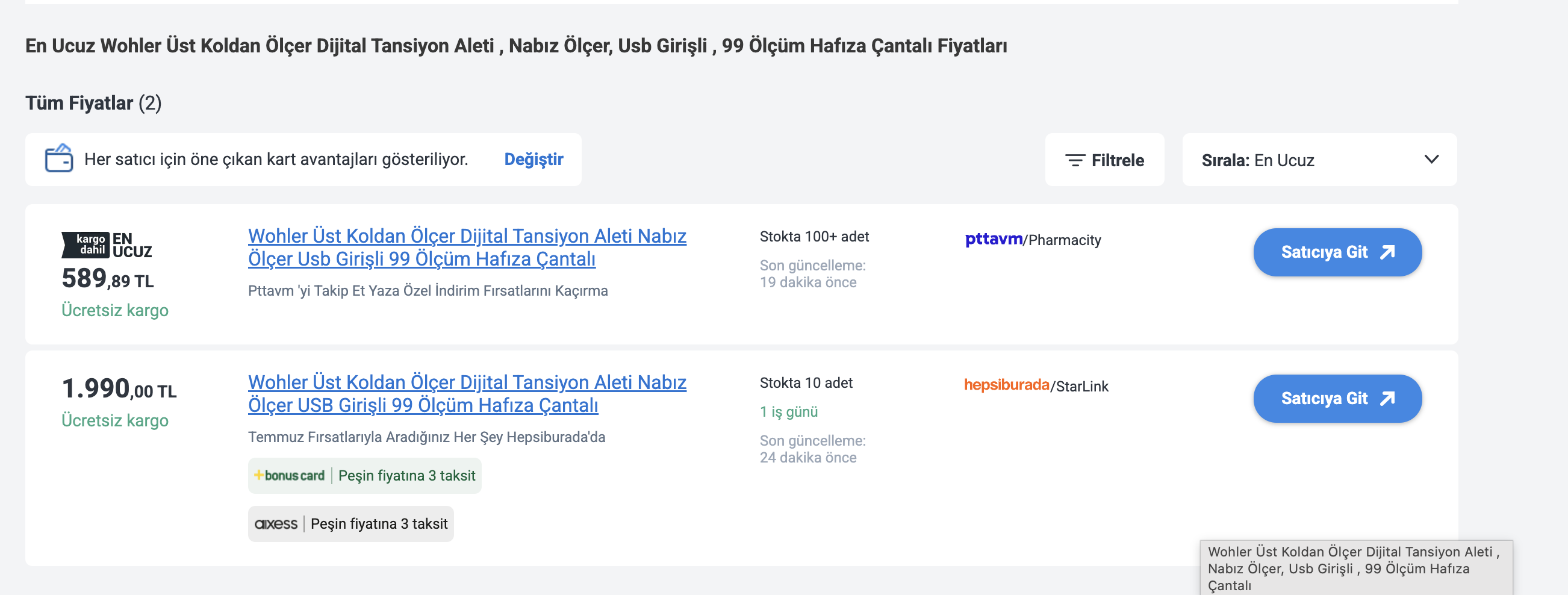Viewport: 1568px width, 595px height.
Task: Click the StarLink seller name
Action: [x=1081, y=386]
